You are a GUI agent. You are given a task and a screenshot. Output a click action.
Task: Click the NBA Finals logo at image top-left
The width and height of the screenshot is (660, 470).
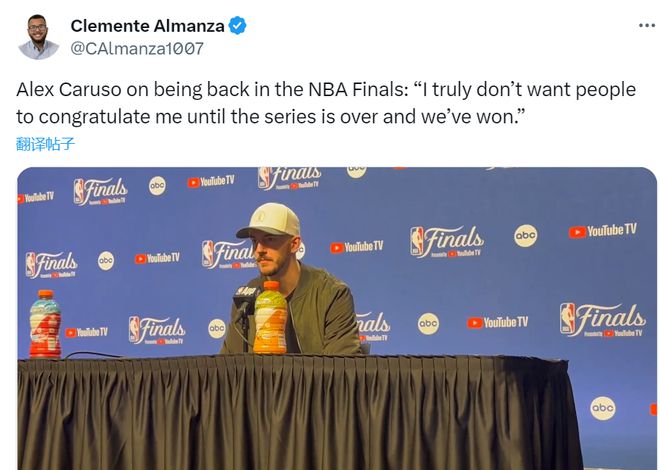(x=100, y=190)
